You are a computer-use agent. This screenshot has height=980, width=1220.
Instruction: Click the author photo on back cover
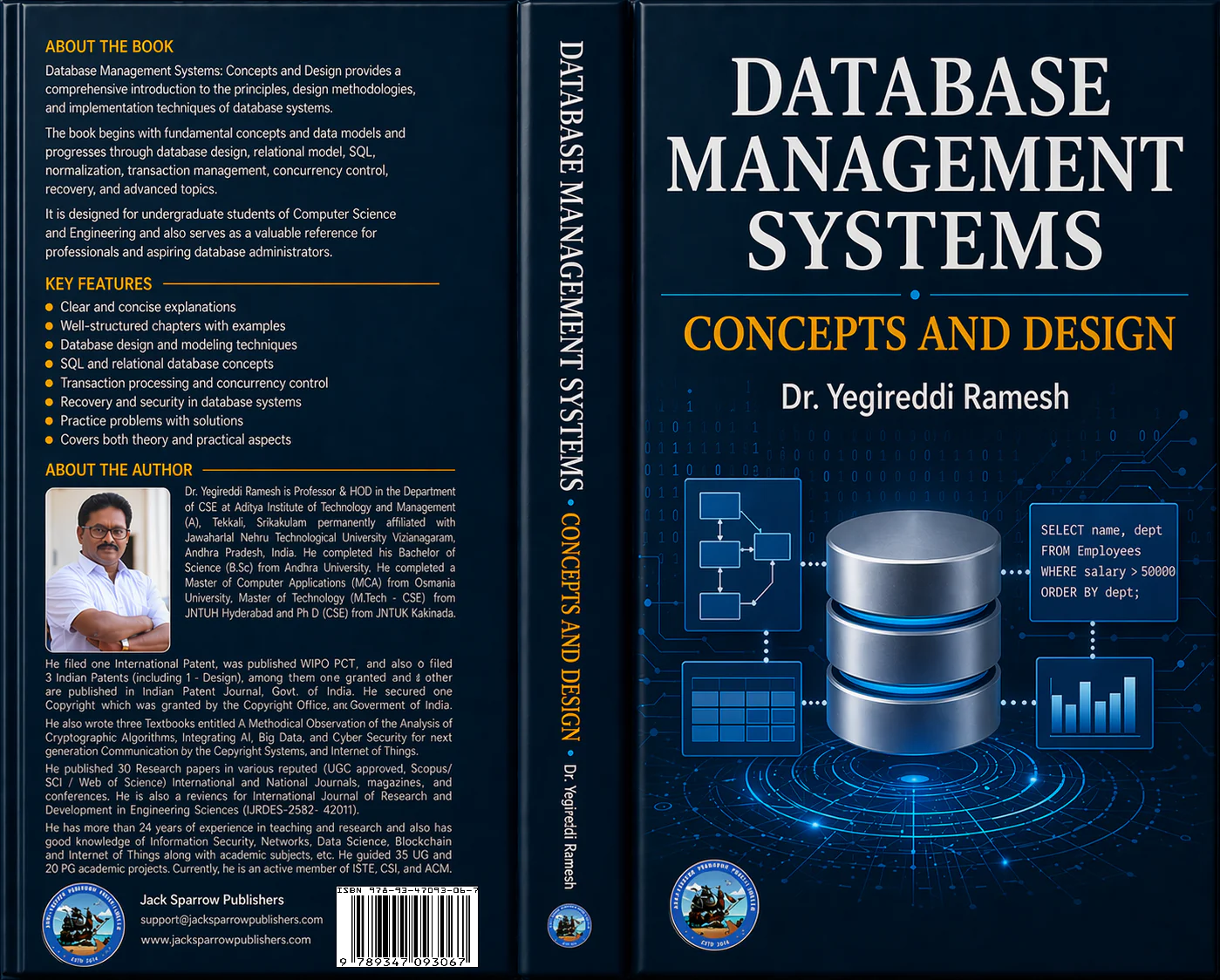[108, 569]
